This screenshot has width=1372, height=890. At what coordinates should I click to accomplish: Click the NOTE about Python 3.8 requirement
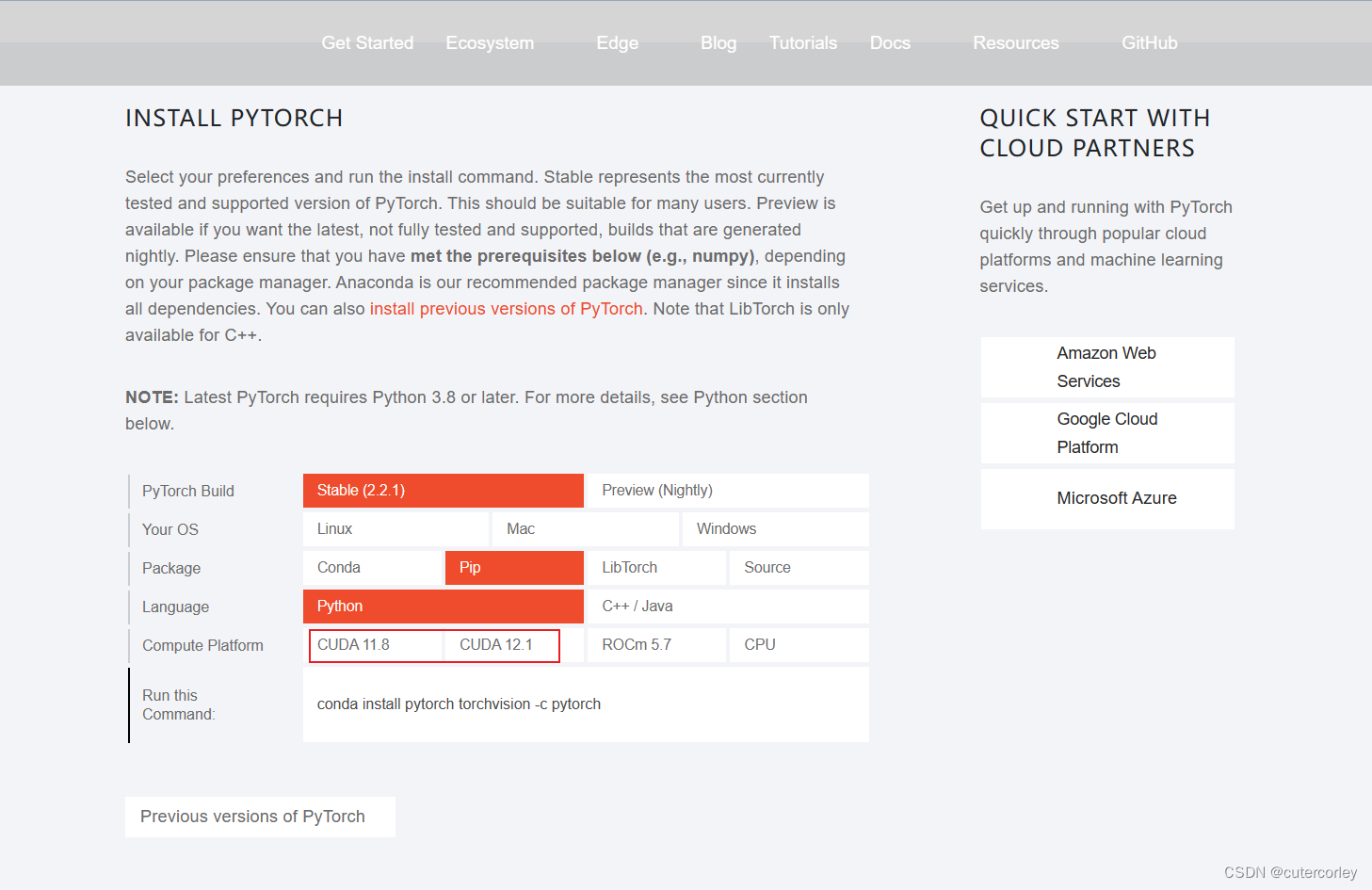click(466, 411)
